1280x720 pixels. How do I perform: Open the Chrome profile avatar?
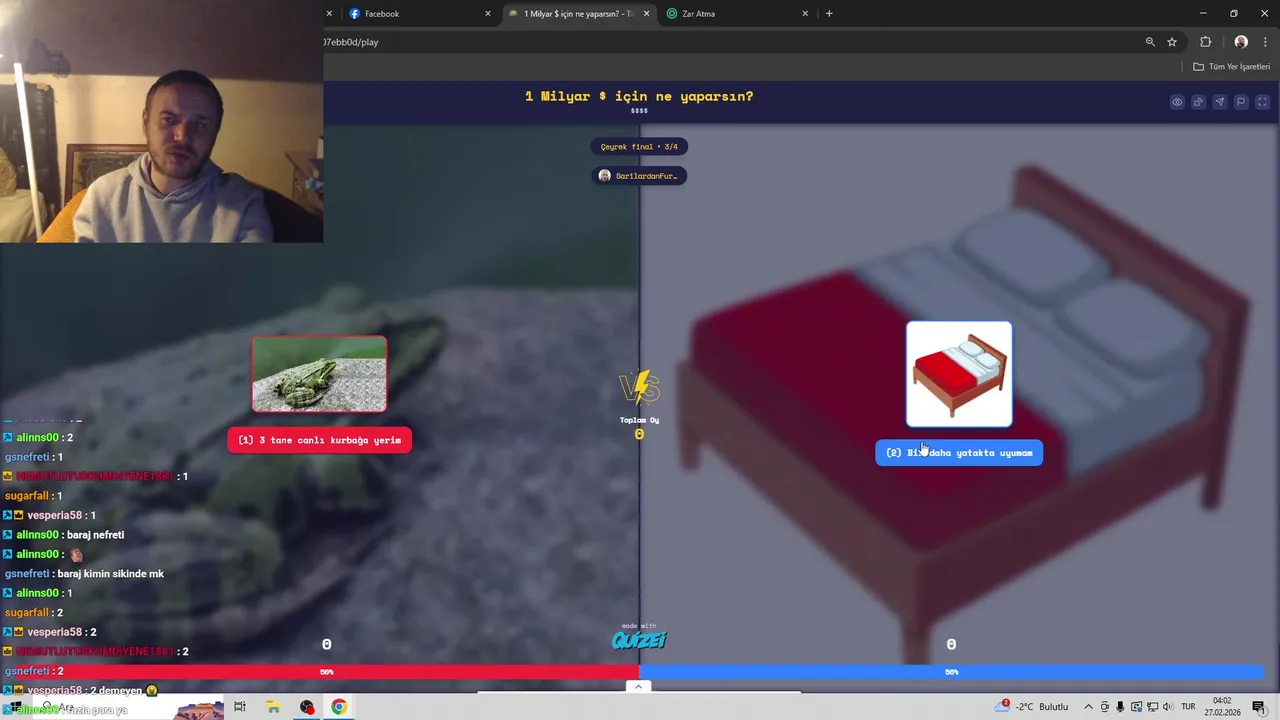coord(1241,42)
